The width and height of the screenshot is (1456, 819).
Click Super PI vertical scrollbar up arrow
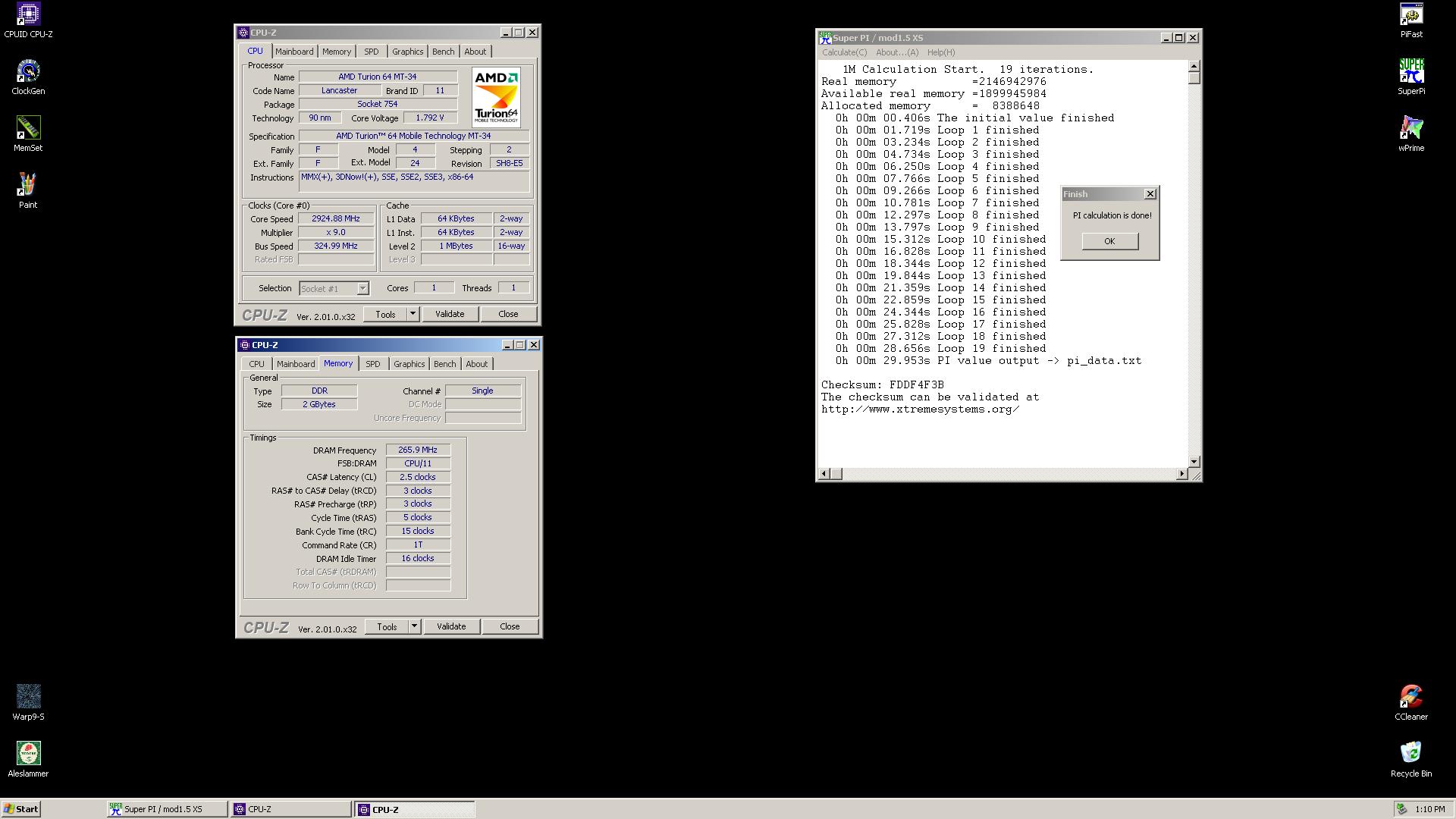click(x=1194, y=67)
